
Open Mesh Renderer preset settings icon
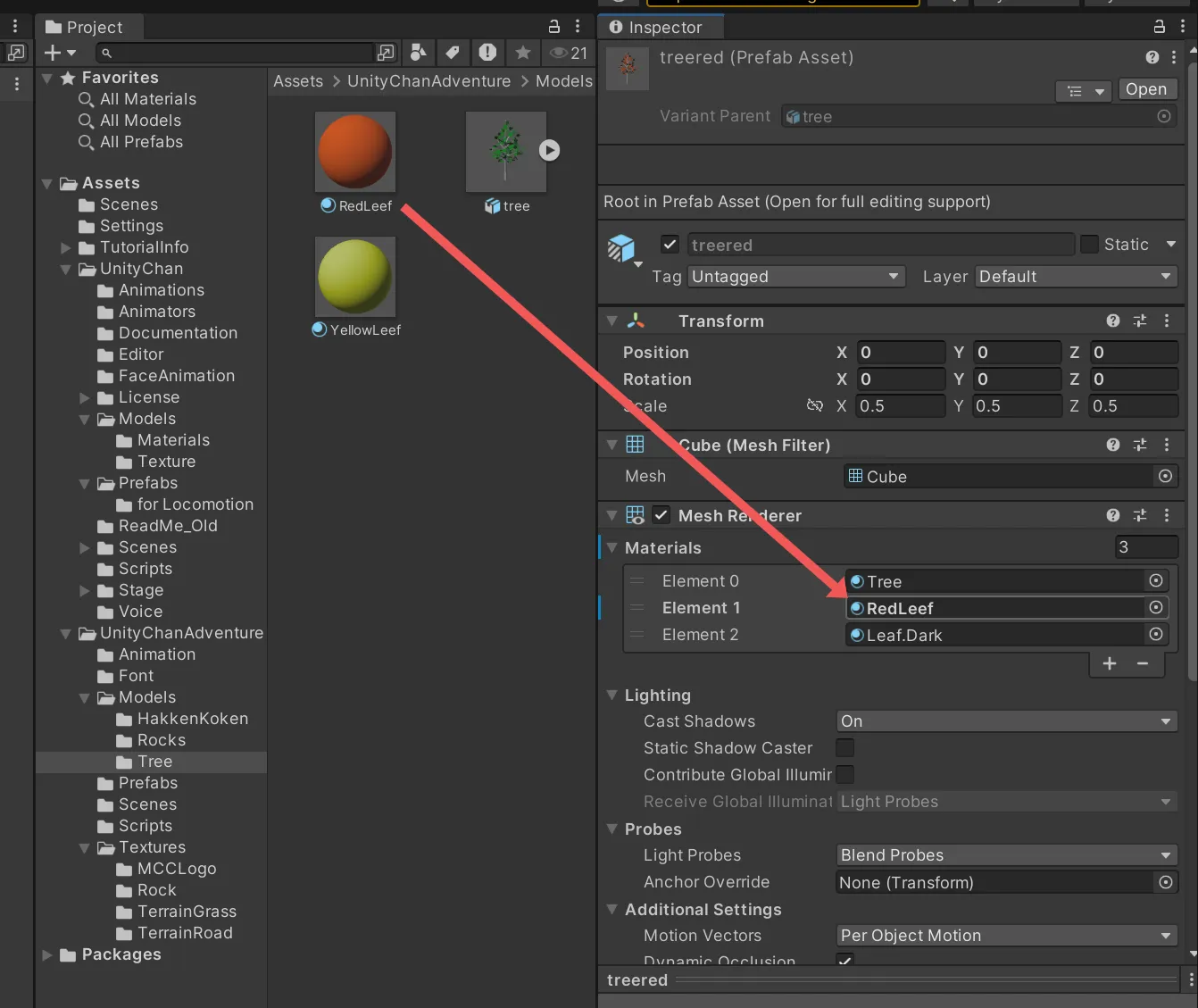[1140, 515]
